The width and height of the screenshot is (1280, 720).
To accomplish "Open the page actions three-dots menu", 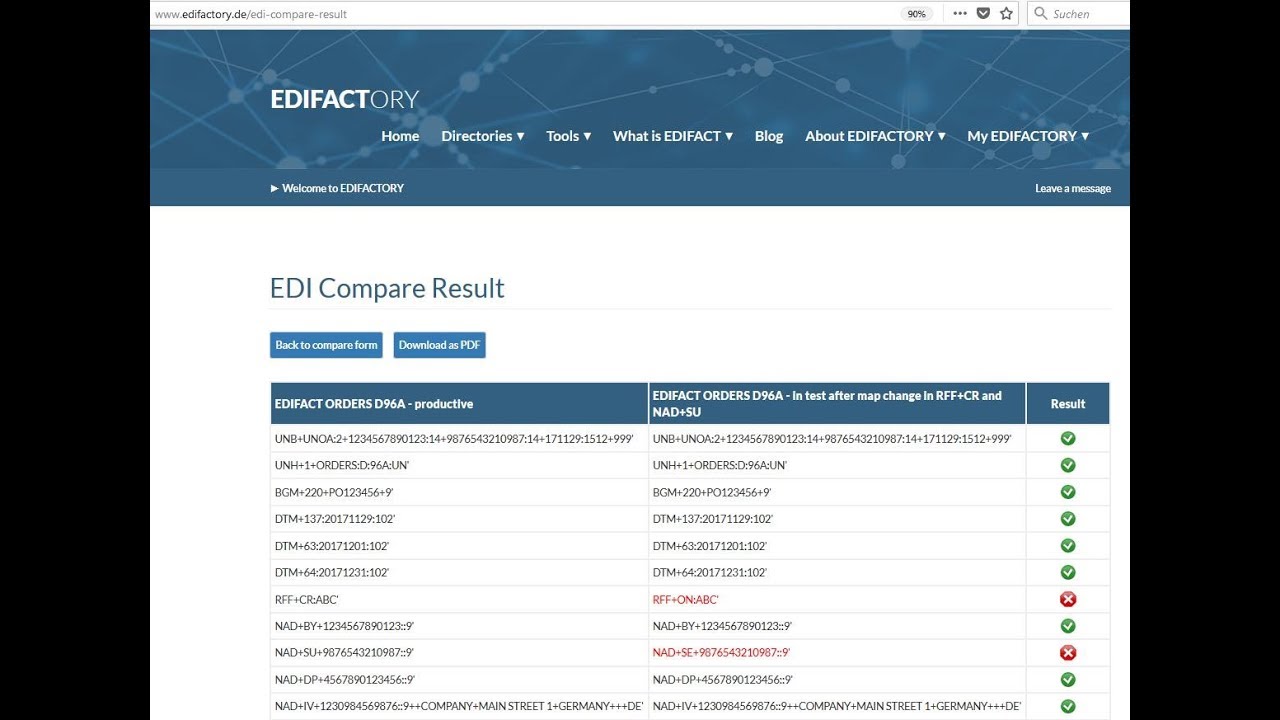I will (x=960, y=14).
